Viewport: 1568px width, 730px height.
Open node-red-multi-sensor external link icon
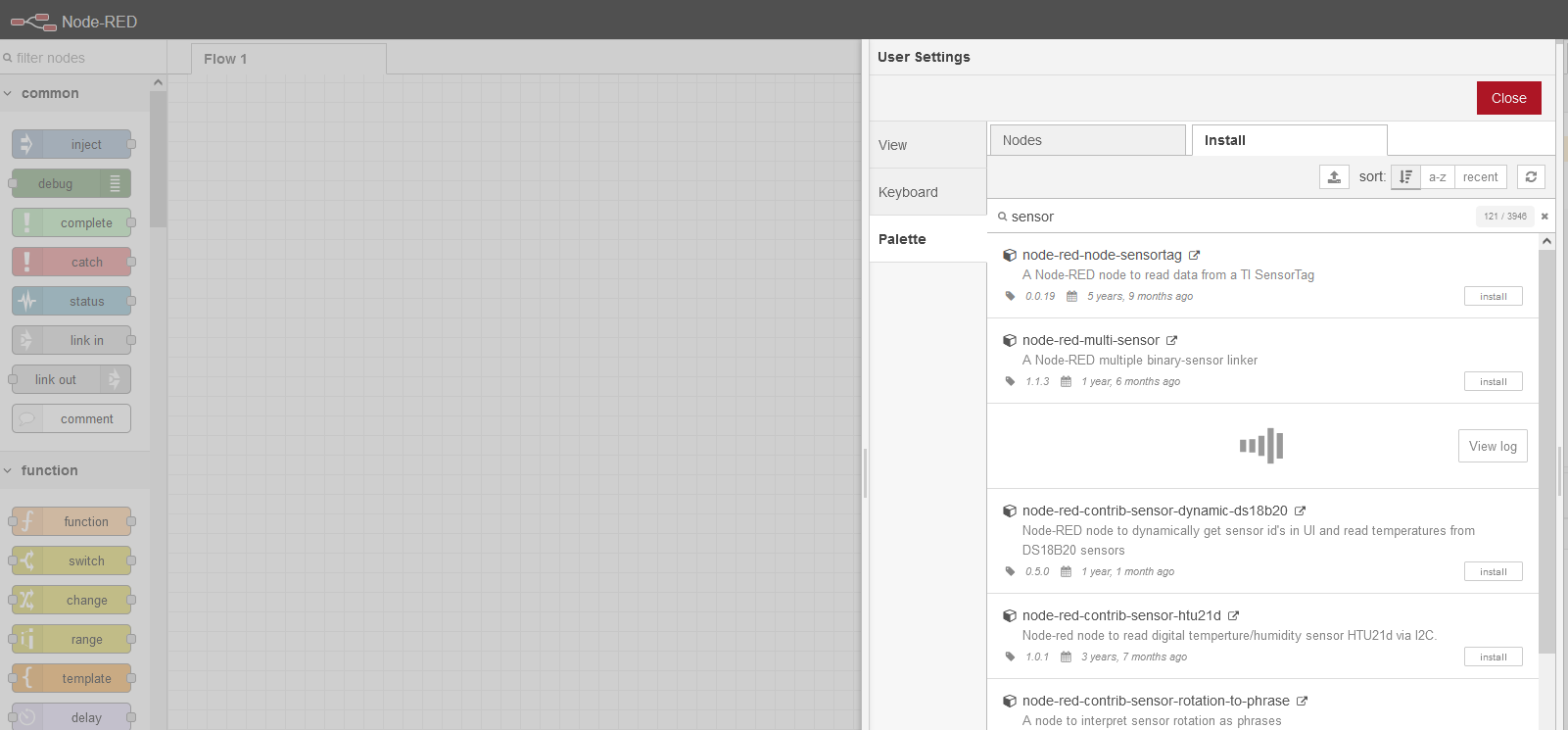coord(1171,340)
